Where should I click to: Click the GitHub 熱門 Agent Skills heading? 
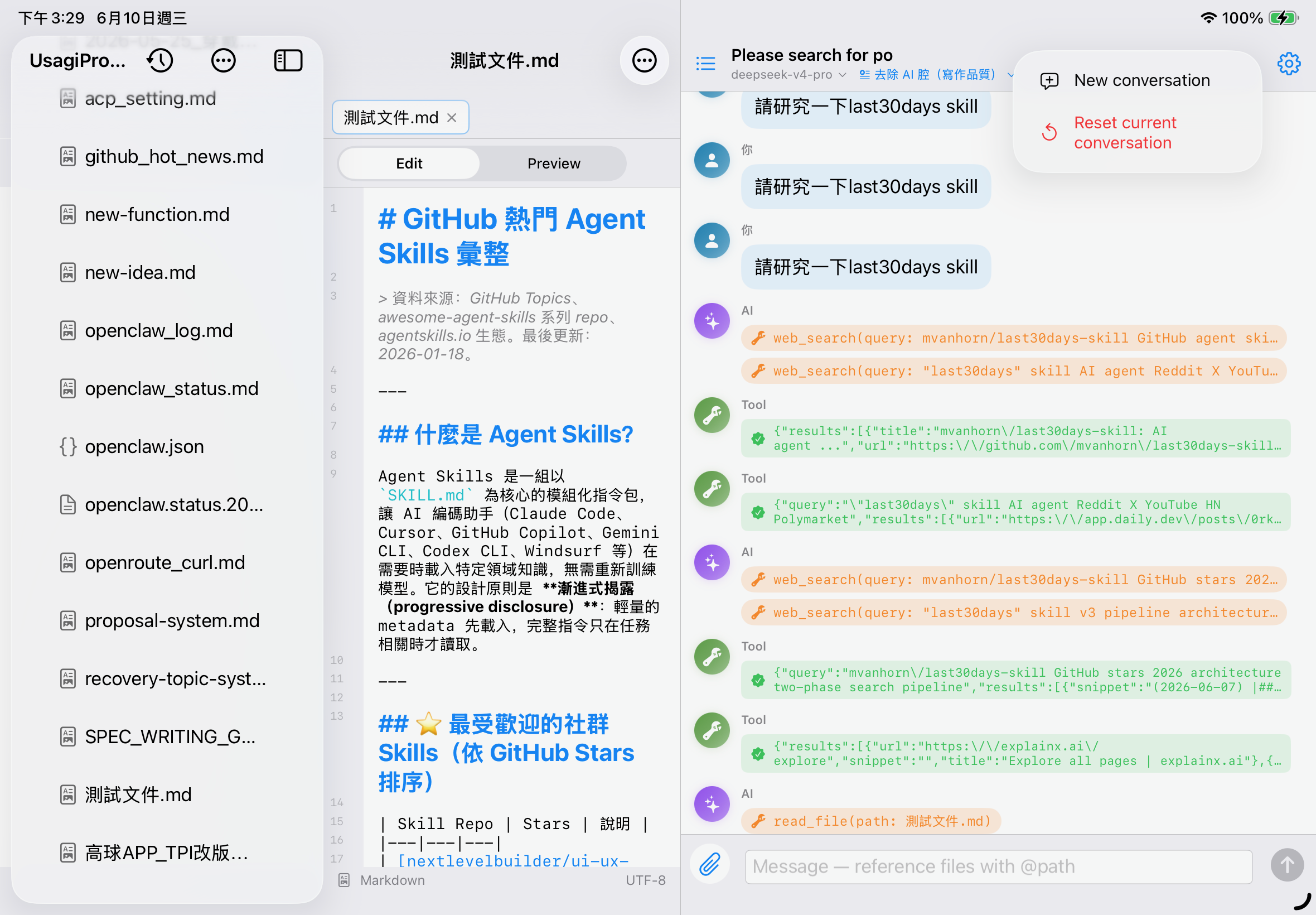(x=511, y=236)
